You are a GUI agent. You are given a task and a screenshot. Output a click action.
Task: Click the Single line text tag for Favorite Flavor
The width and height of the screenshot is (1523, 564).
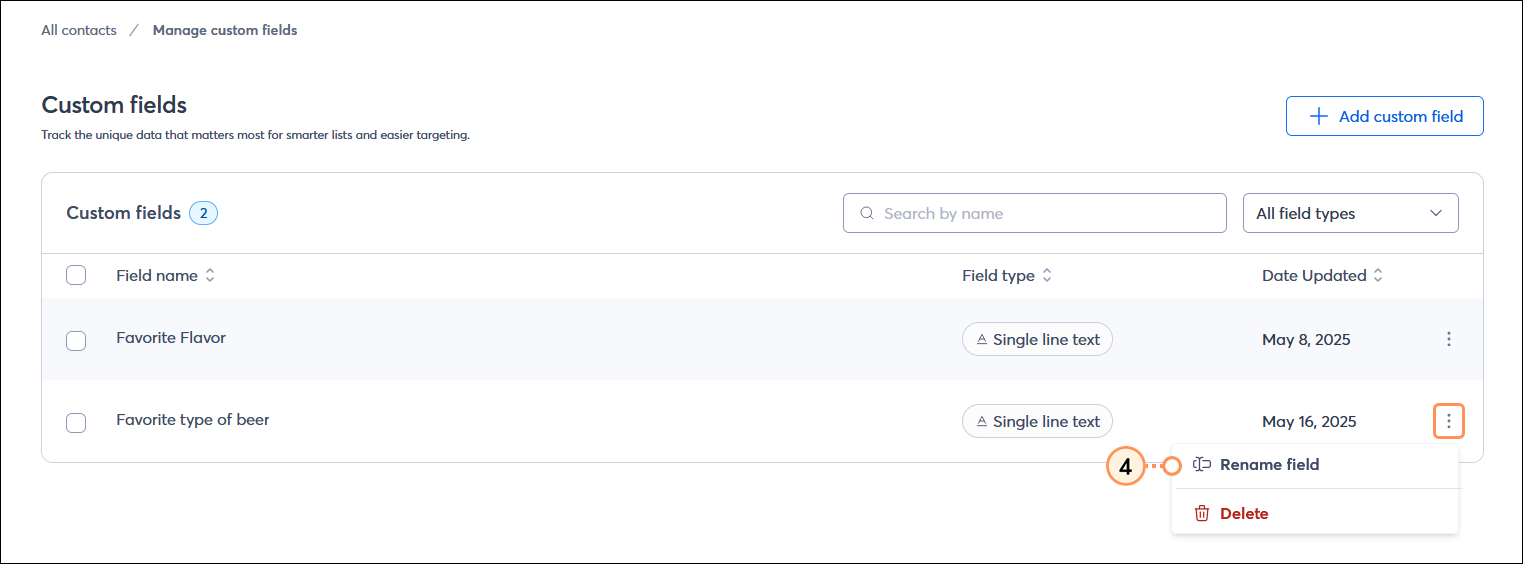[1037, 339]
